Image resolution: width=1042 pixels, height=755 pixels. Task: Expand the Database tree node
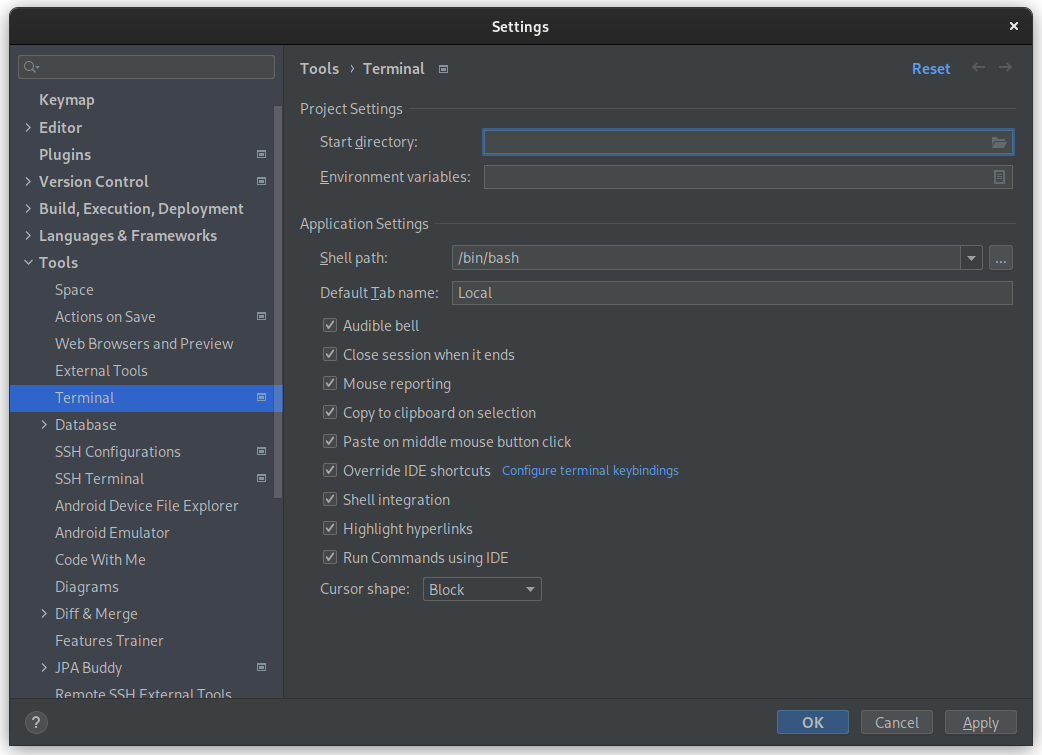44,425
